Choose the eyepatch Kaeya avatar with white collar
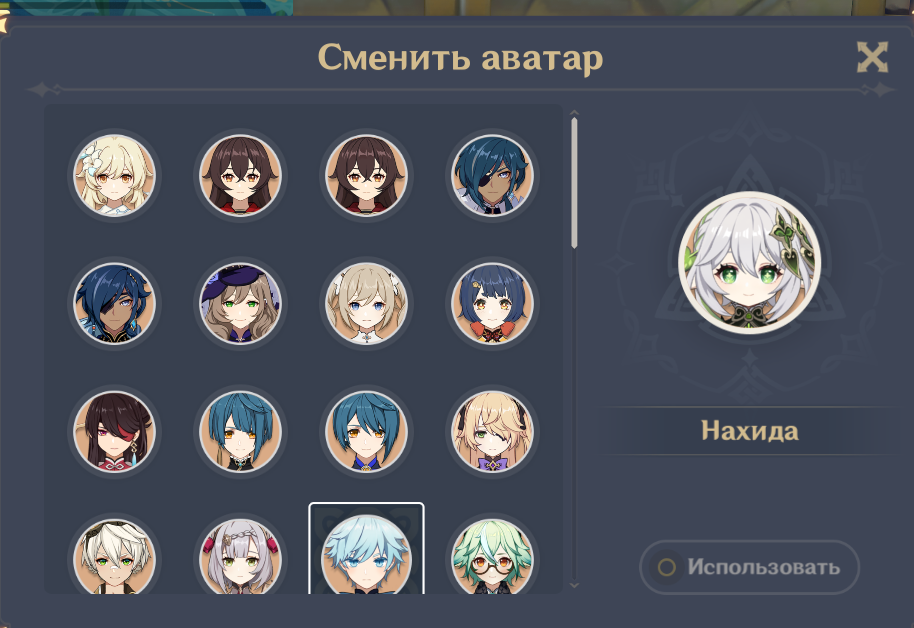 493,176
